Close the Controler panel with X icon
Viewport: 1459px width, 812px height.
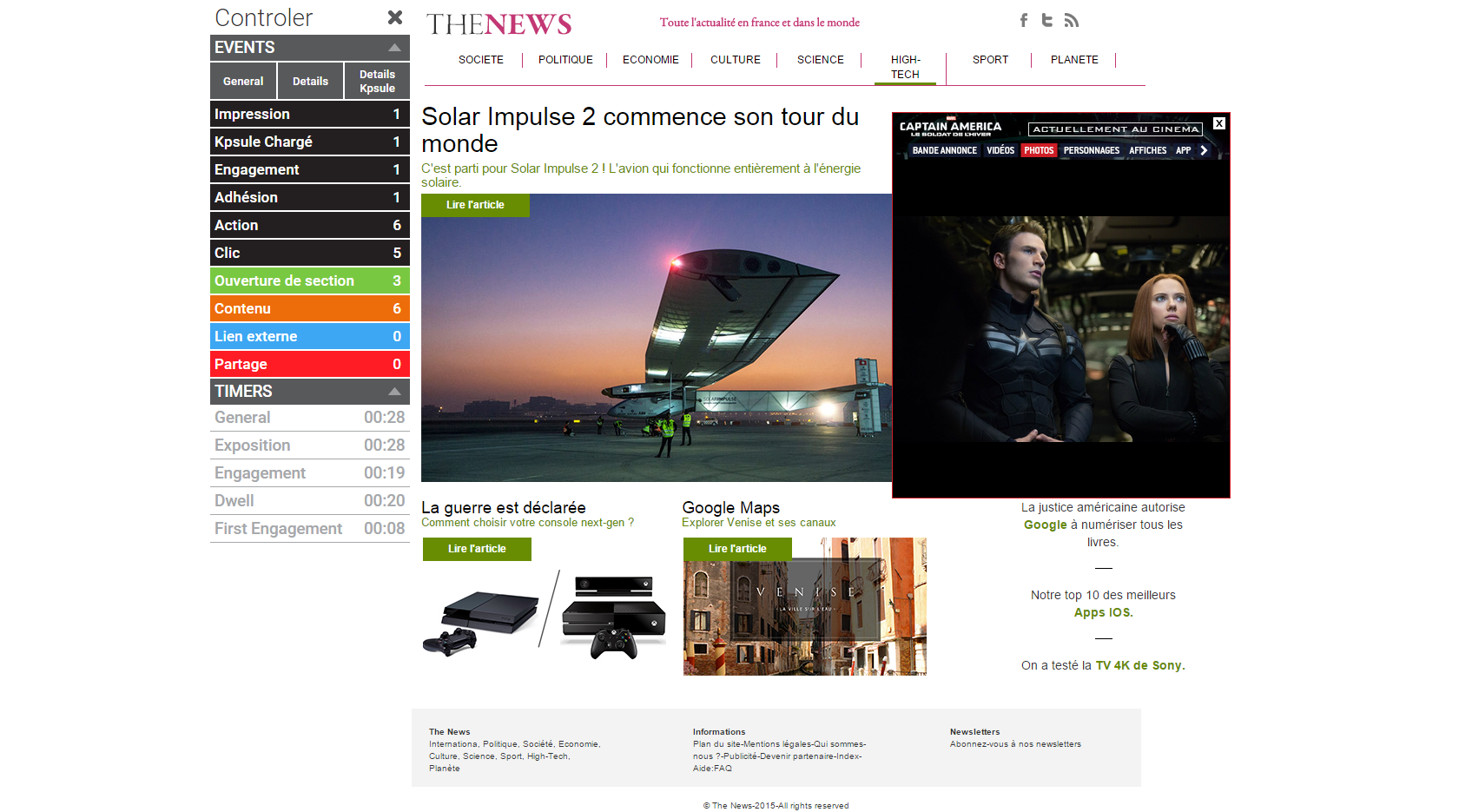395,17
